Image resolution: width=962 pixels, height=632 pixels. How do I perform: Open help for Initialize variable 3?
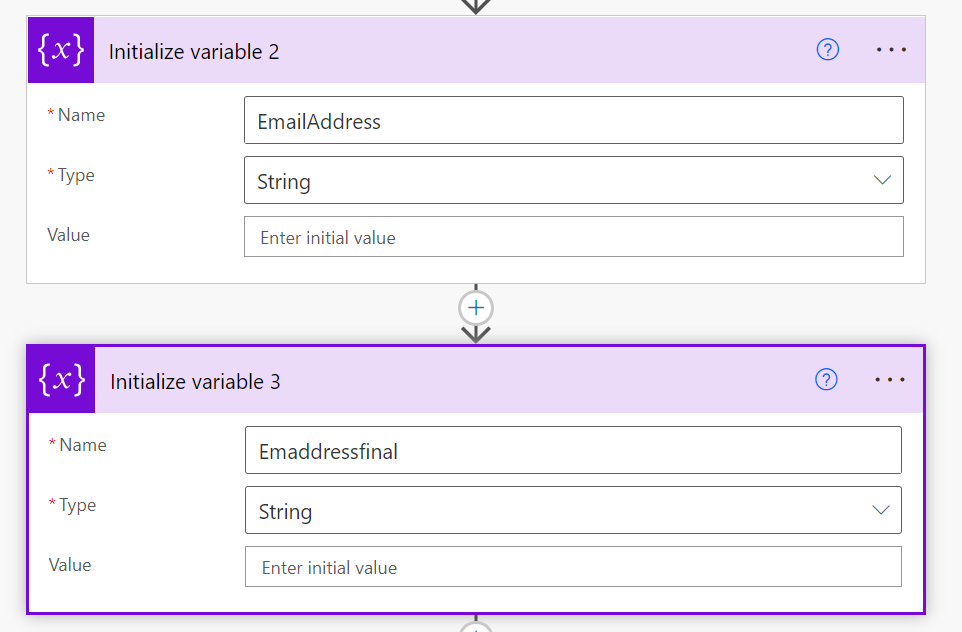826,380
